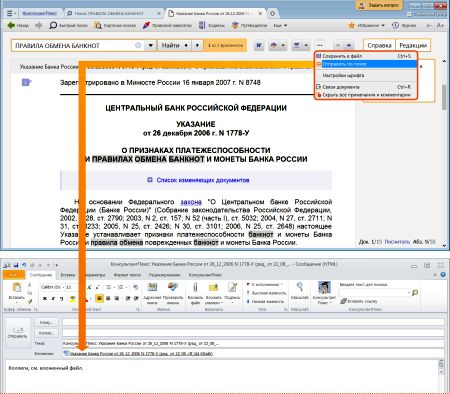Open the Ещё toolbar dropdown
Image resolution: width=450 pixels, height=394 pixels.
pyautogui.click(x=280, y=25)
